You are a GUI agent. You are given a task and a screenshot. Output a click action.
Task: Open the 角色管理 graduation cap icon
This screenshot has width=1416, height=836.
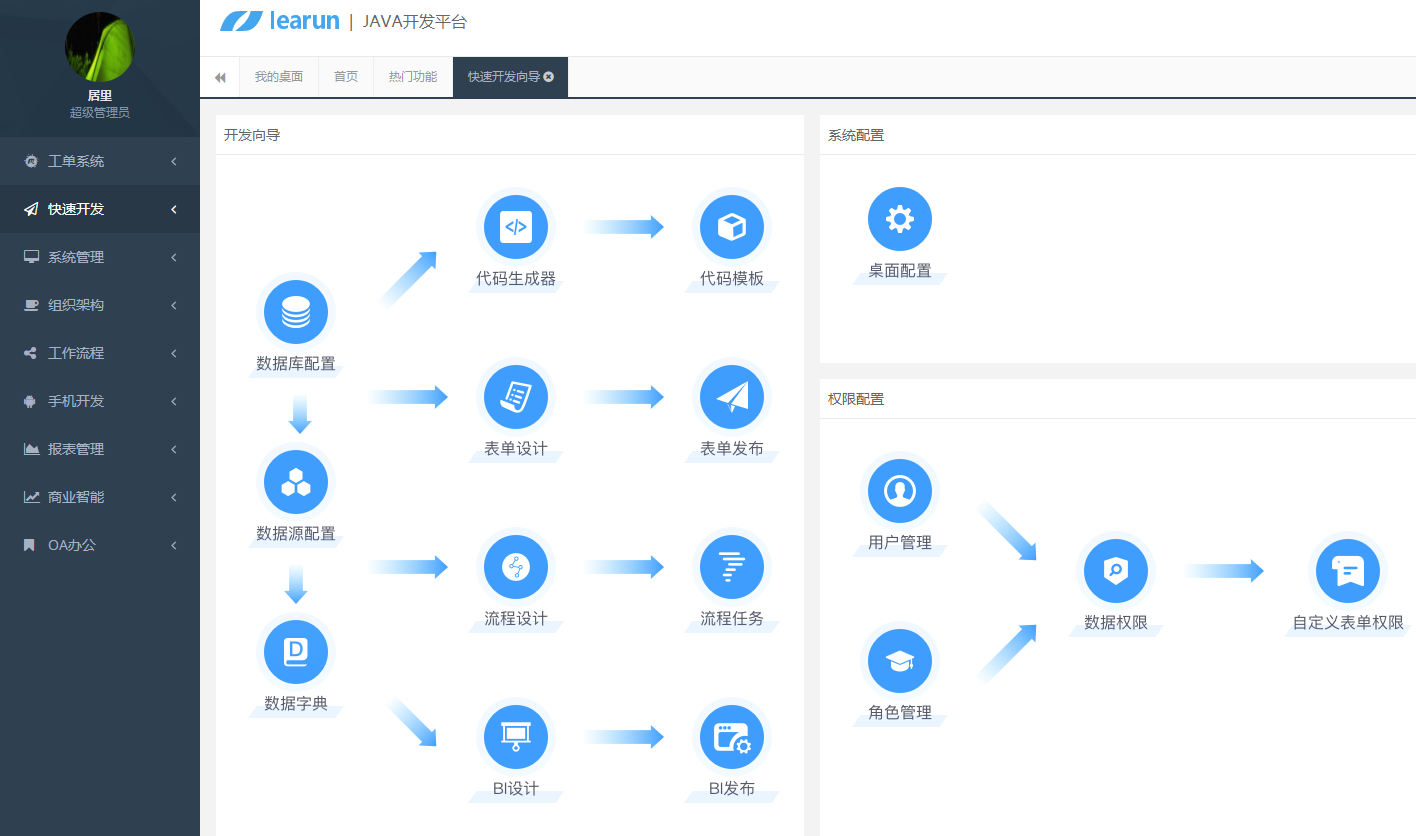[900, 661]
